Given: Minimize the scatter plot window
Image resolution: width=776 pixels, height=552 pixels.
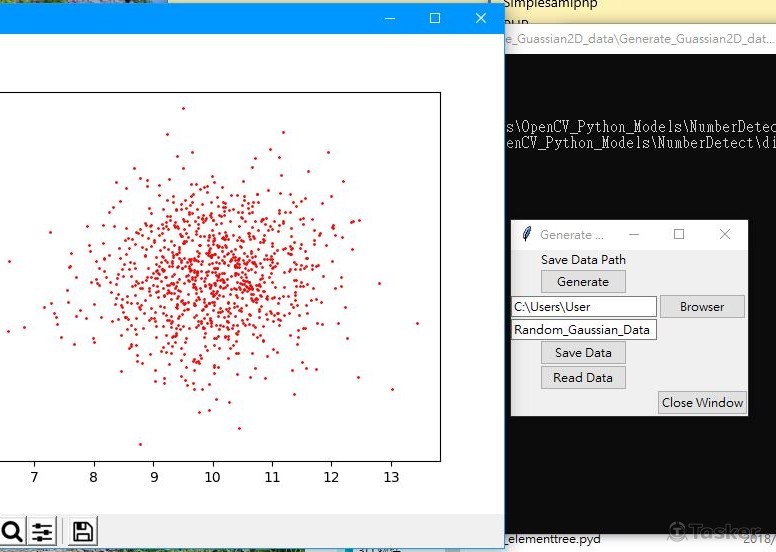Looking at the screenshot, I should click(x=390, y=18).
